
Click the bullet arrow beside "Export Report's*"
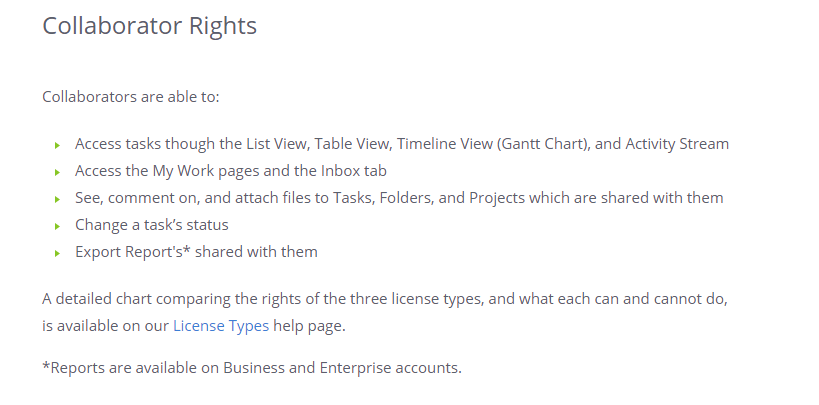[58, 253]
